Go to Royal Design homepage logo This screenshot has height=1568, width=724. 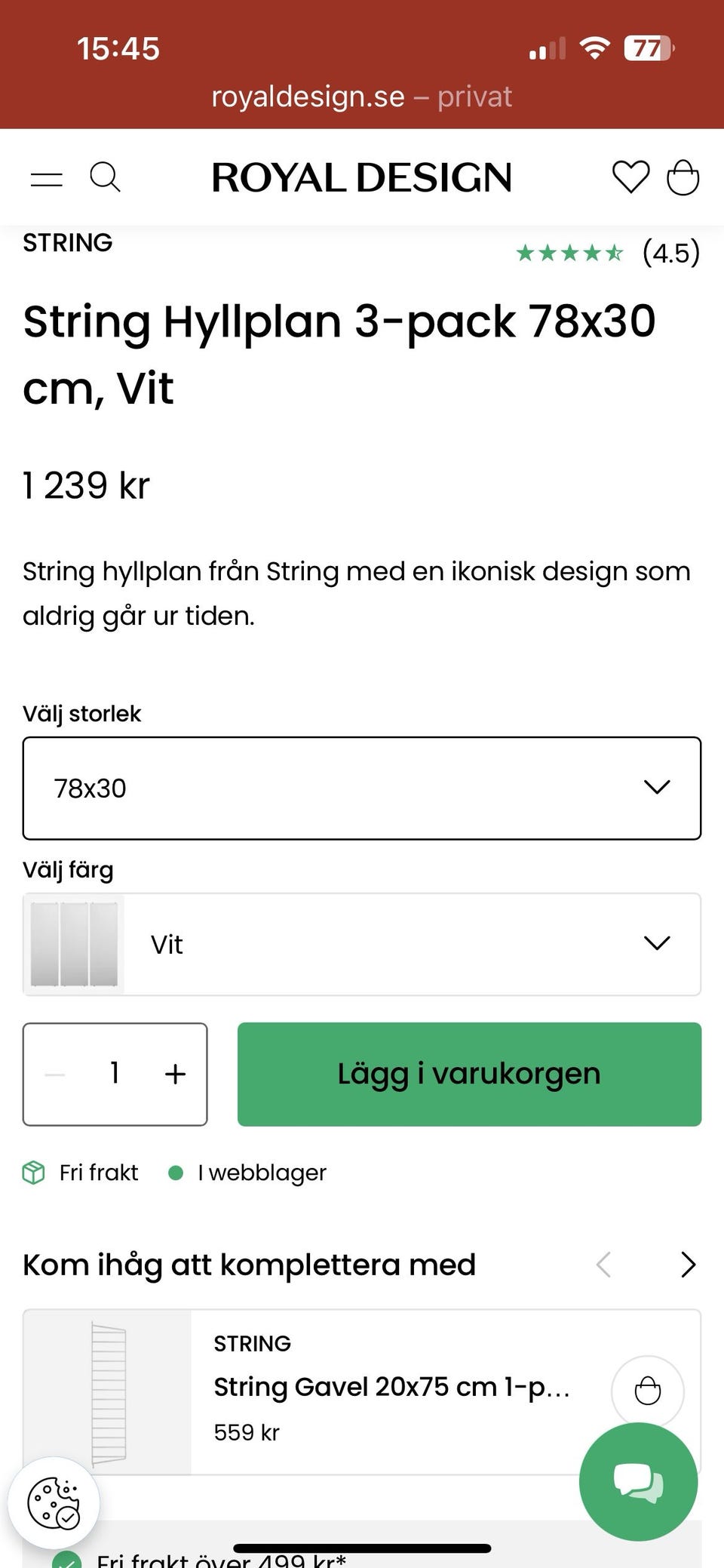[x=362, y=178]
